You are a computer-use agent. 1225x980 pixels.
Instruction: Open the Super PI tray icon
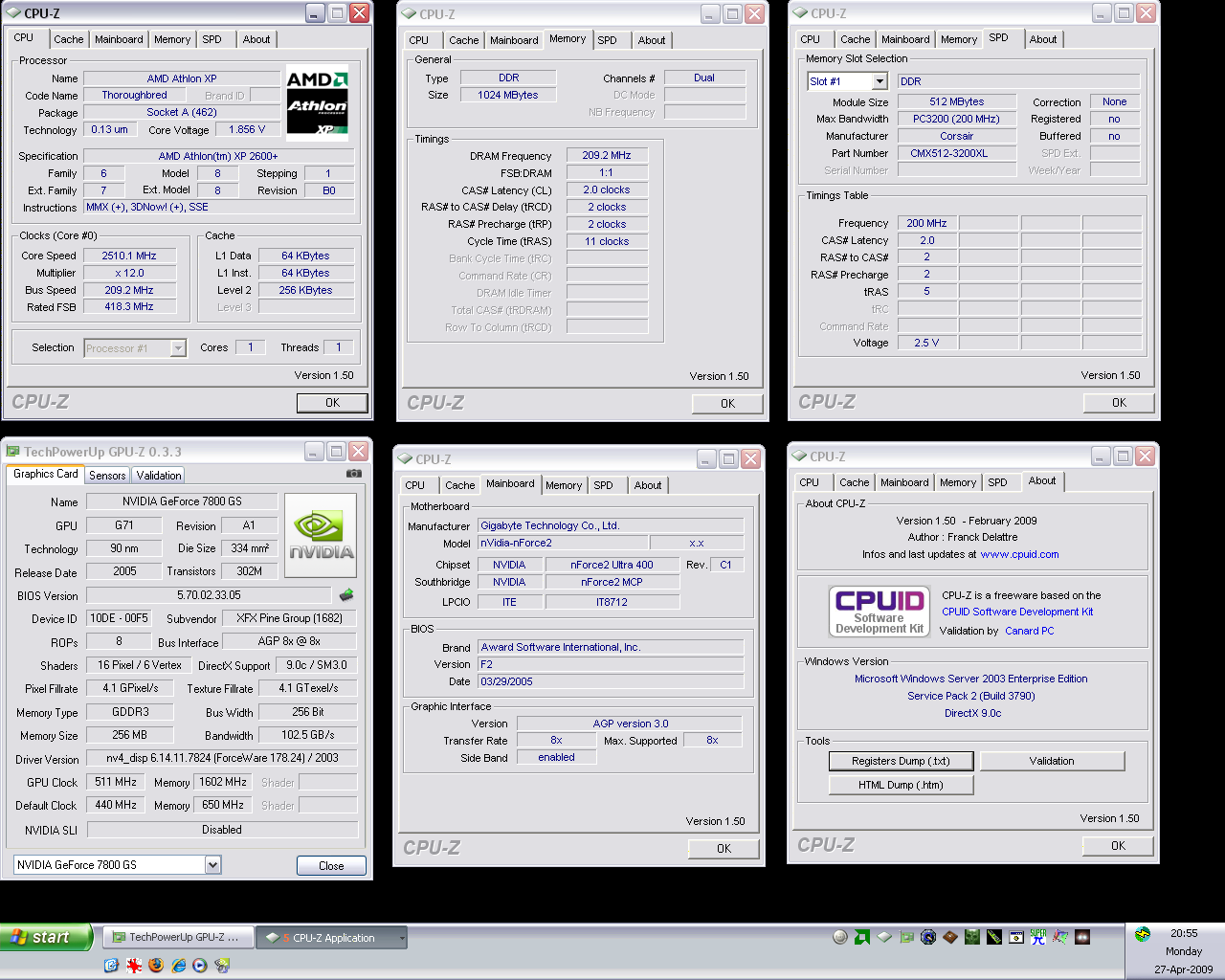[1038, 937]
